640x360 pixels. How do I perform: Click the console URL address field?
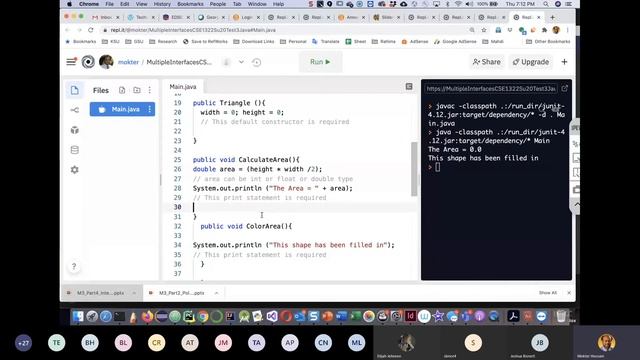point(491,89)
